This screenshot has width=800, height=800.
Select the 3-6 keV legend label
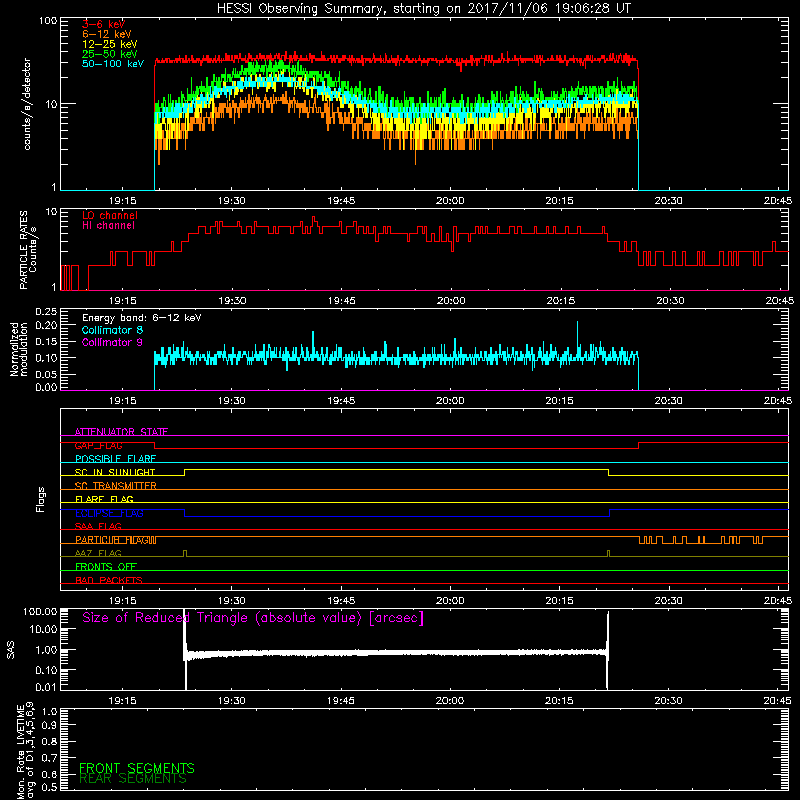(x=103, y=24)
